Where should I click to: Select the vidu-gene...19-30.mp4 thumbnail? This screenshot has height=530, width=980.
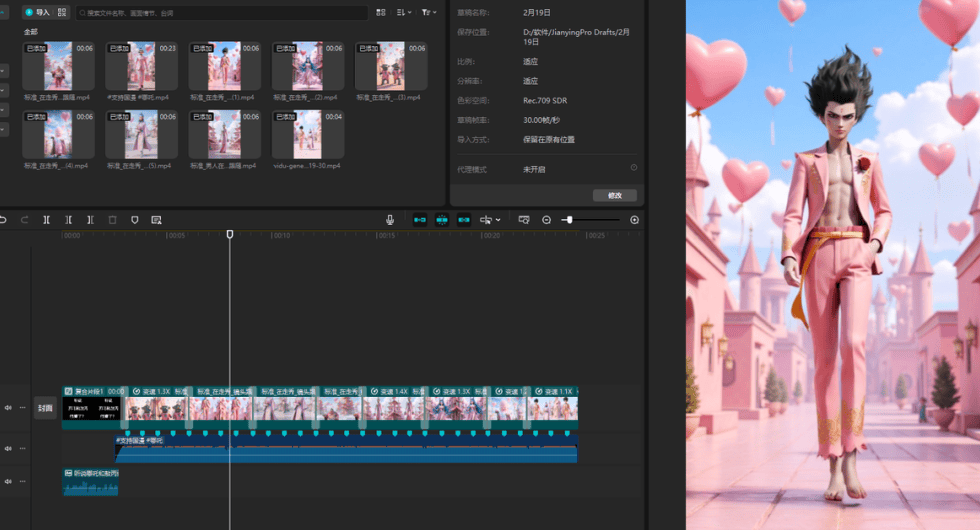307,135
